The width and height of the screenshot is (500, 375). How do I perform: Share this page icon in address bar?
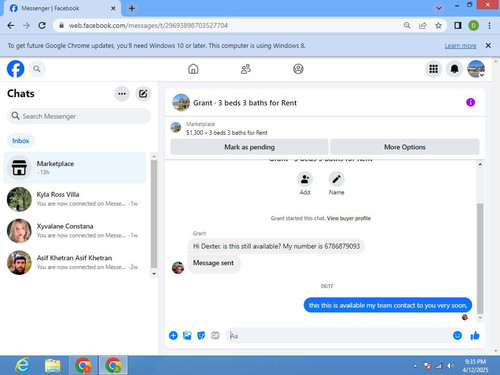[x=423, y=26]
